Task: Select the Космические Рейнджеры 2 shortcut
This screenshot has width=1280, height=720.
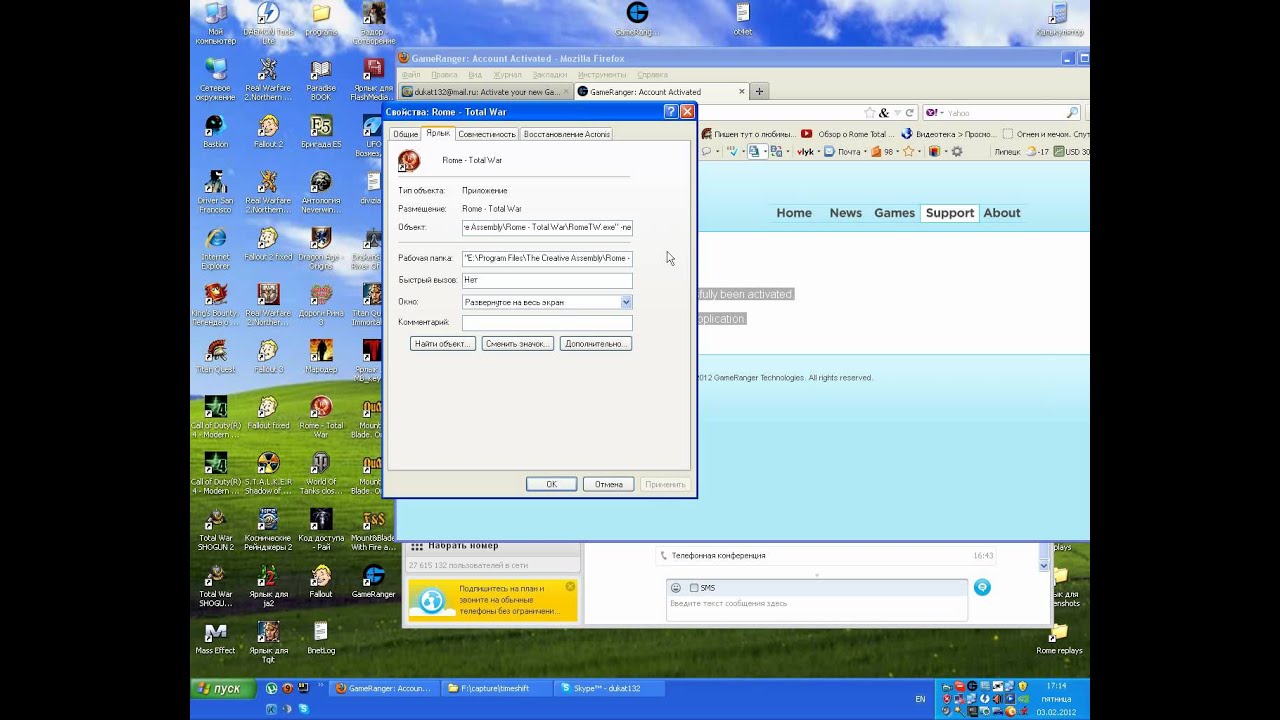Action: click(268, 529)
